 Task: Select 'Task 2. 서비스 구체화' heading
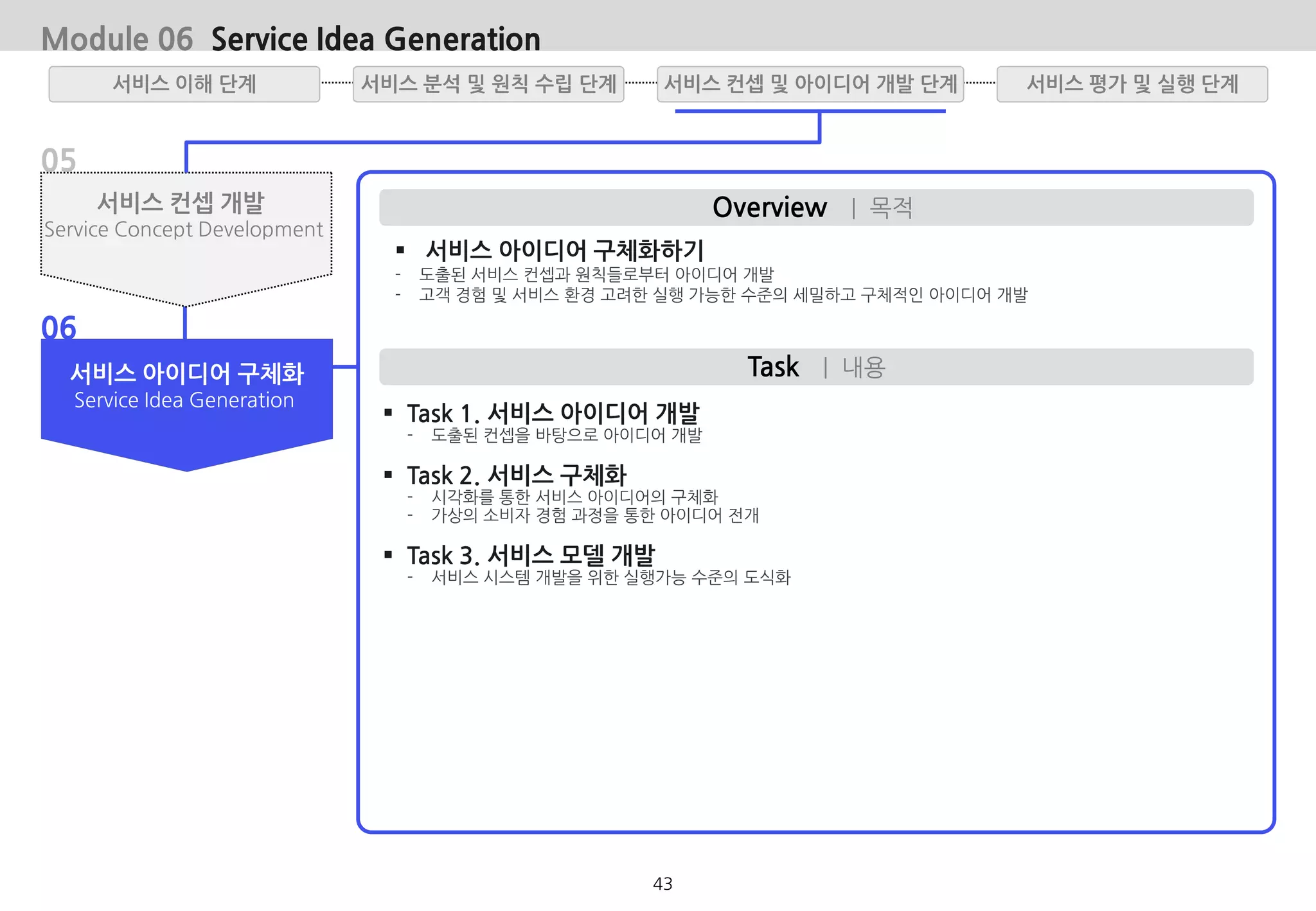point(517,475)
